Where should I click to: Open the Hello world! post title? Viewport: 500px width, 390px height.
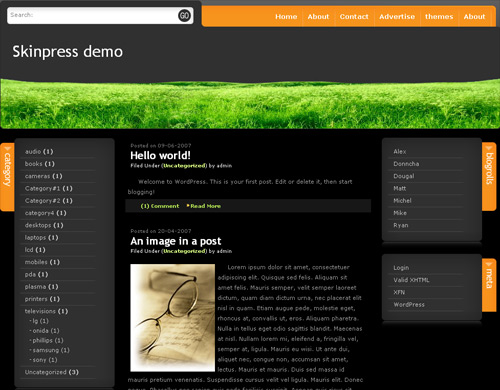(160, 156)
